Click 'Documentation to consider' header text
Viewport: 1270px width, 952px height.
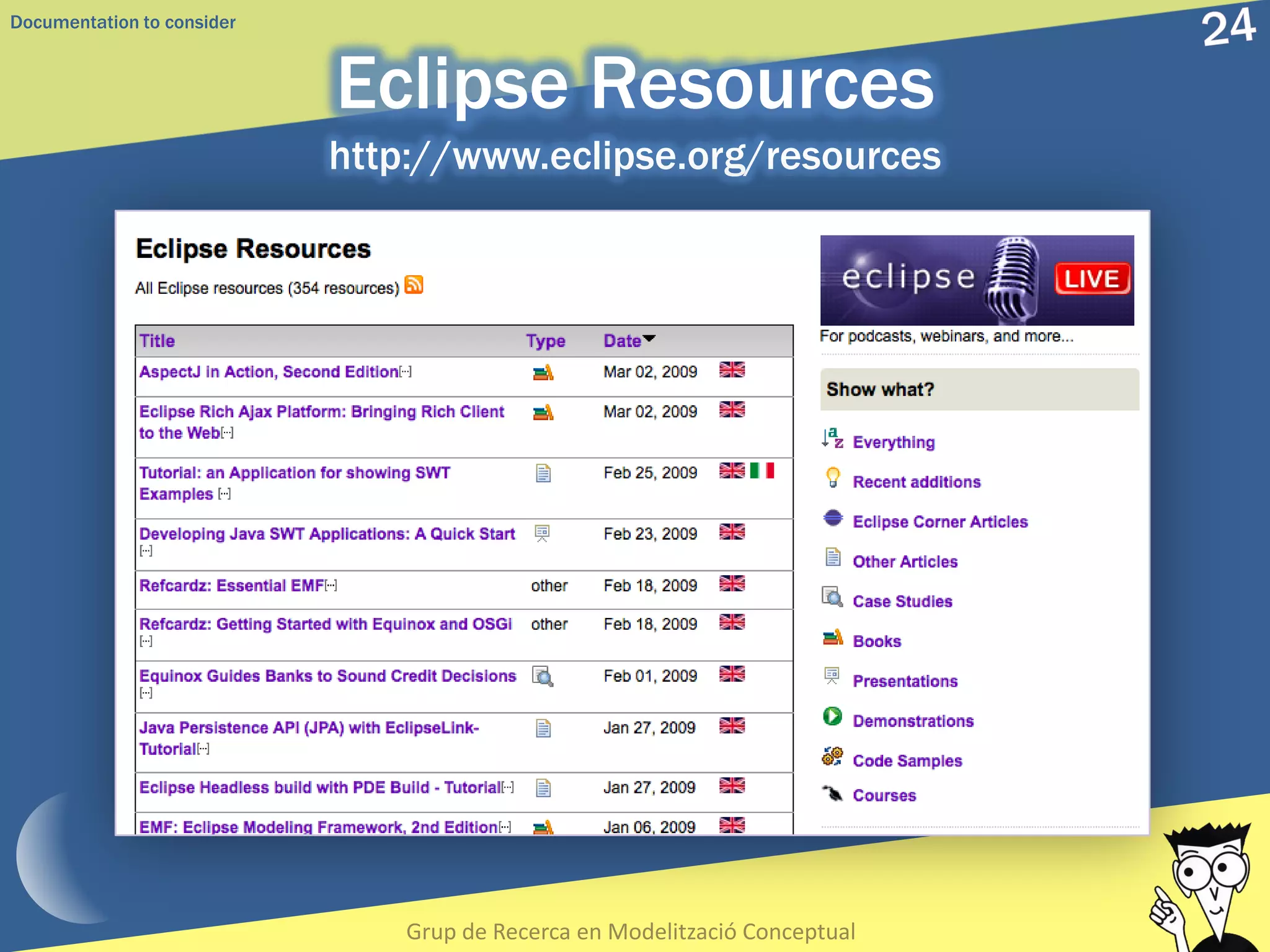[123, 22]
